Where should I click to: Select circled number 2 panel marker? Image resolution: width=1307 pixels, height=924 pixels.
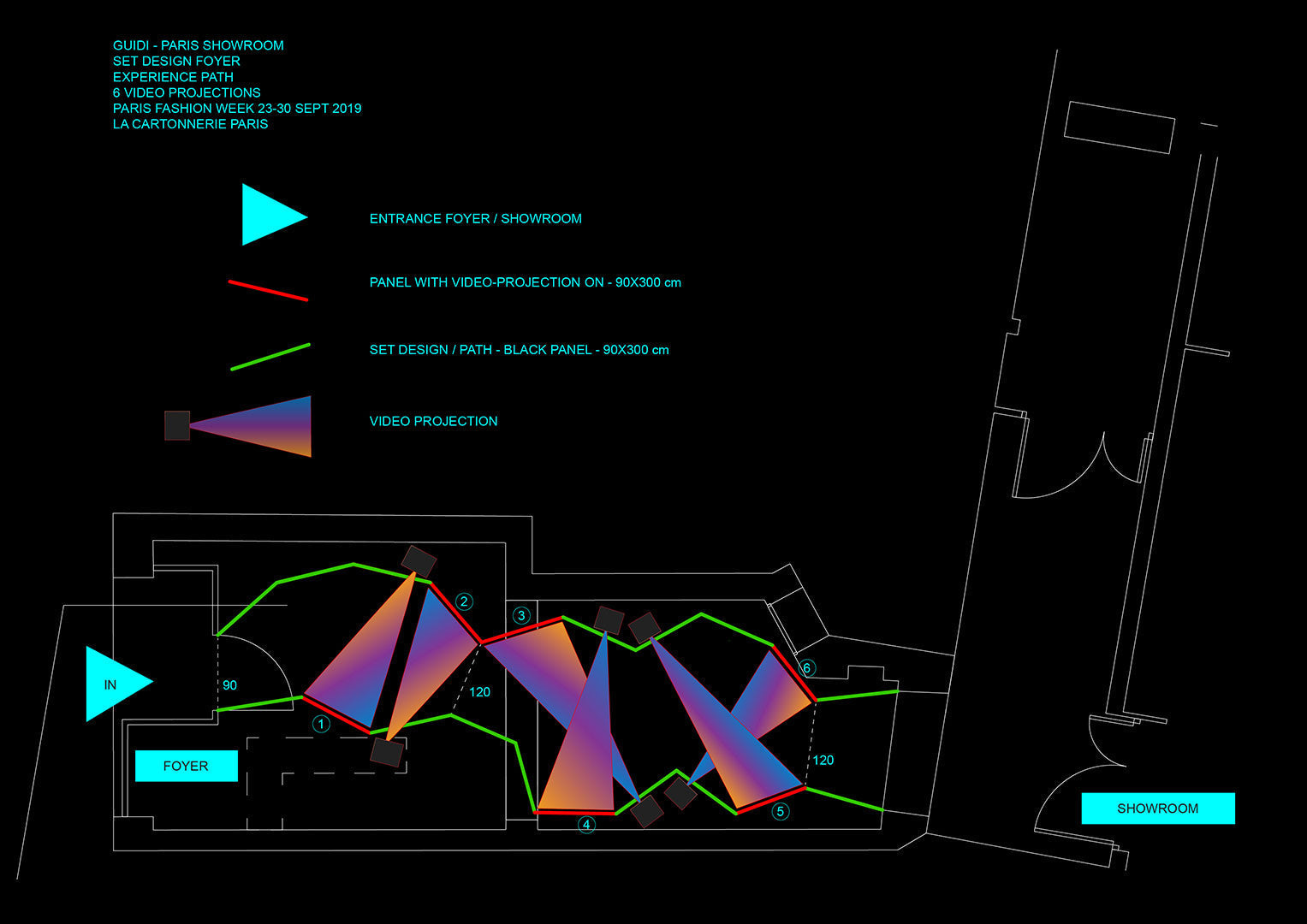pos(464,601)
